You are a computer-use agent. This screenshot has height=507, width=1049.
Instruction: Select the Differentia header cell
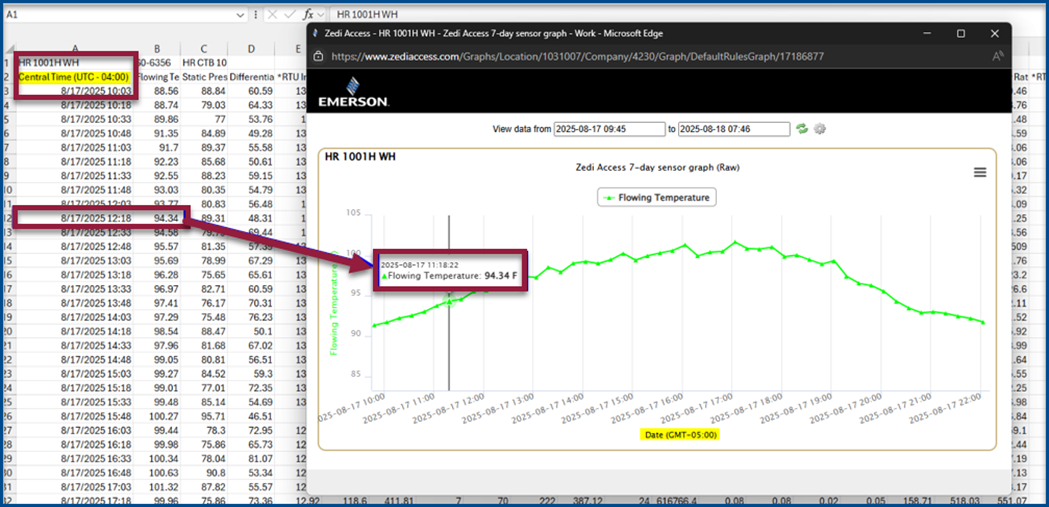[x=251, y=77]
